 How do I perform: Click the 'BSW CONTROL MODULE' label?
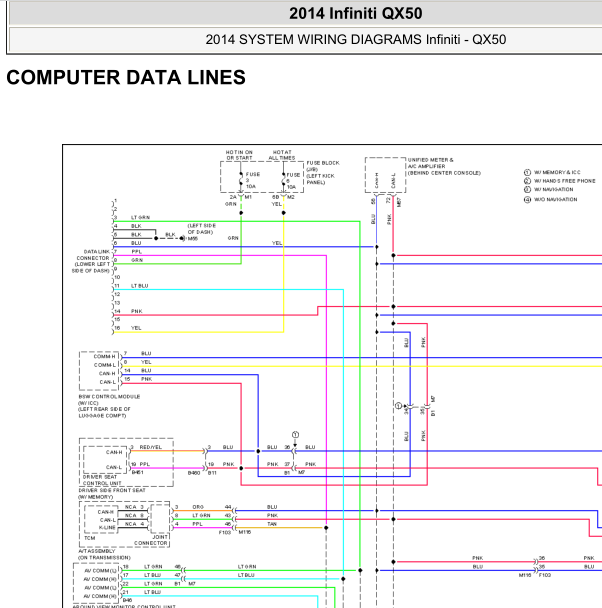pyautogui.click(x=109, y=397)
